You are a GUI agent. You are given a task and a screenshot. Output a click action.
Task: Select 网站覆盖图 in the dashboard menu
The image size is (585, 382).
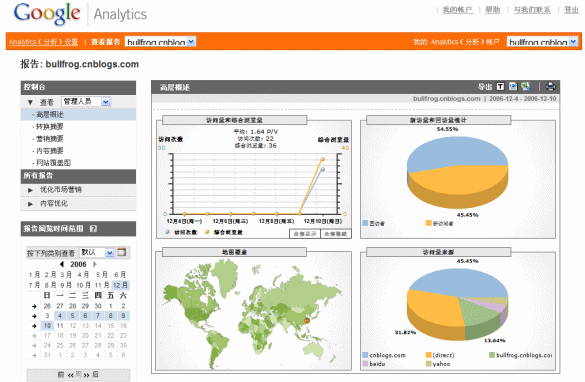point(53,163)
